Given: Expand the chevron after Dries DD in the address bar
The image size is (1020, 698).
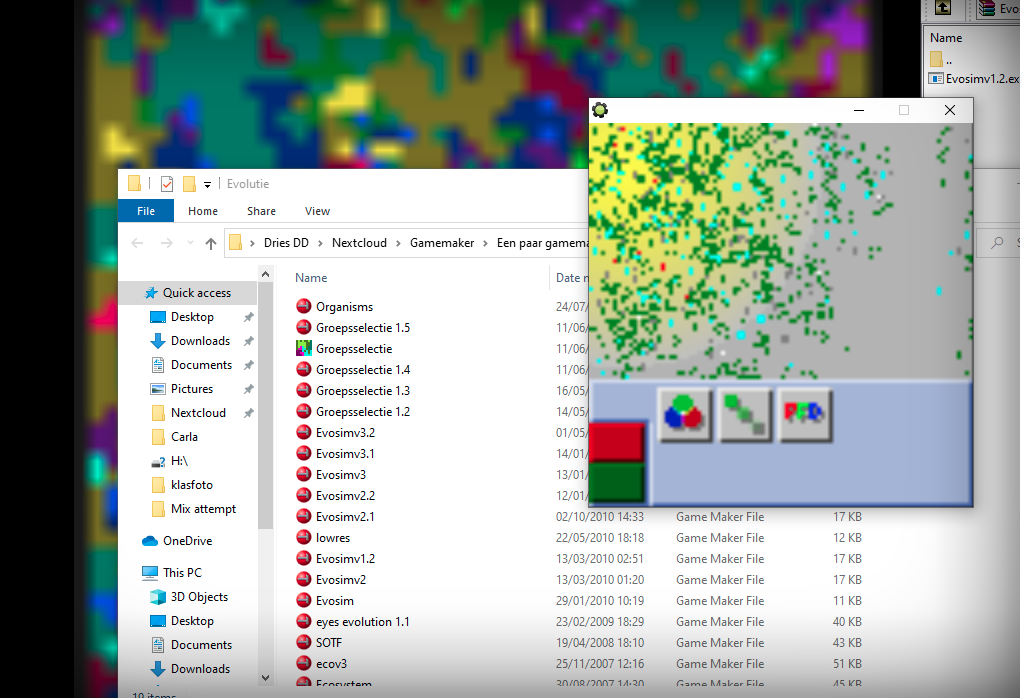Looking at the screenshot, I should coord(321,243).
